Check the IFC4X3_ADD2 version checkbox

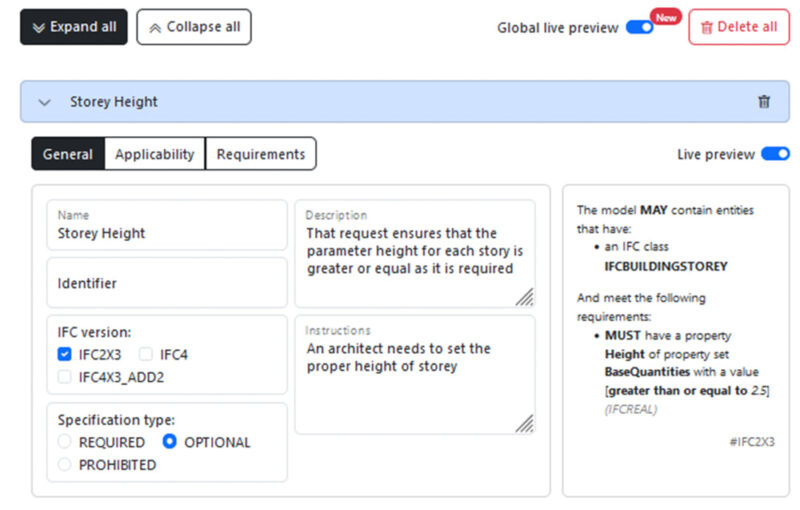tap(64, 377)
